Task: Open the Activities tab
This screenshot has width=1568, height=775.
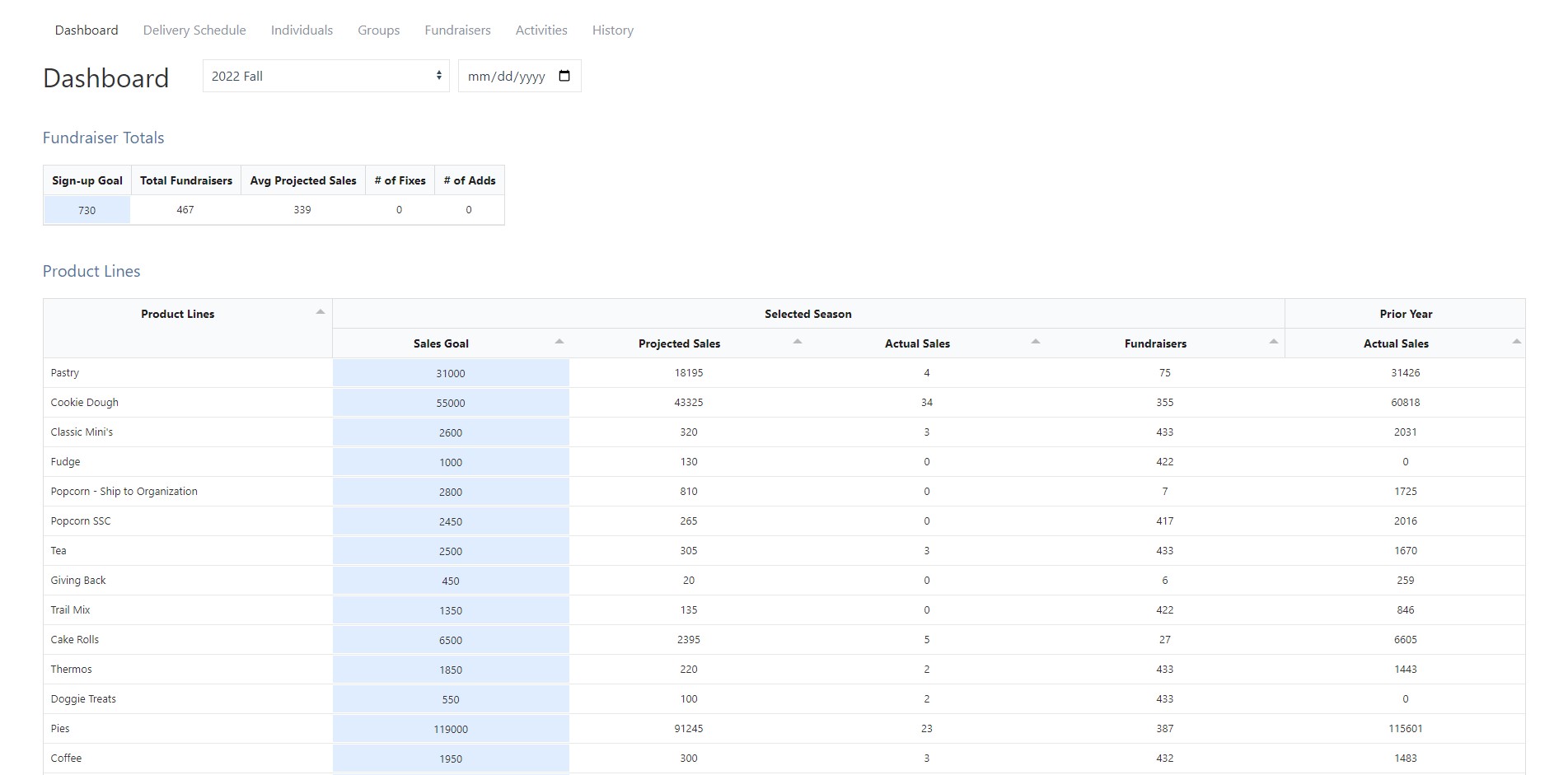Action: pos(541,30)
